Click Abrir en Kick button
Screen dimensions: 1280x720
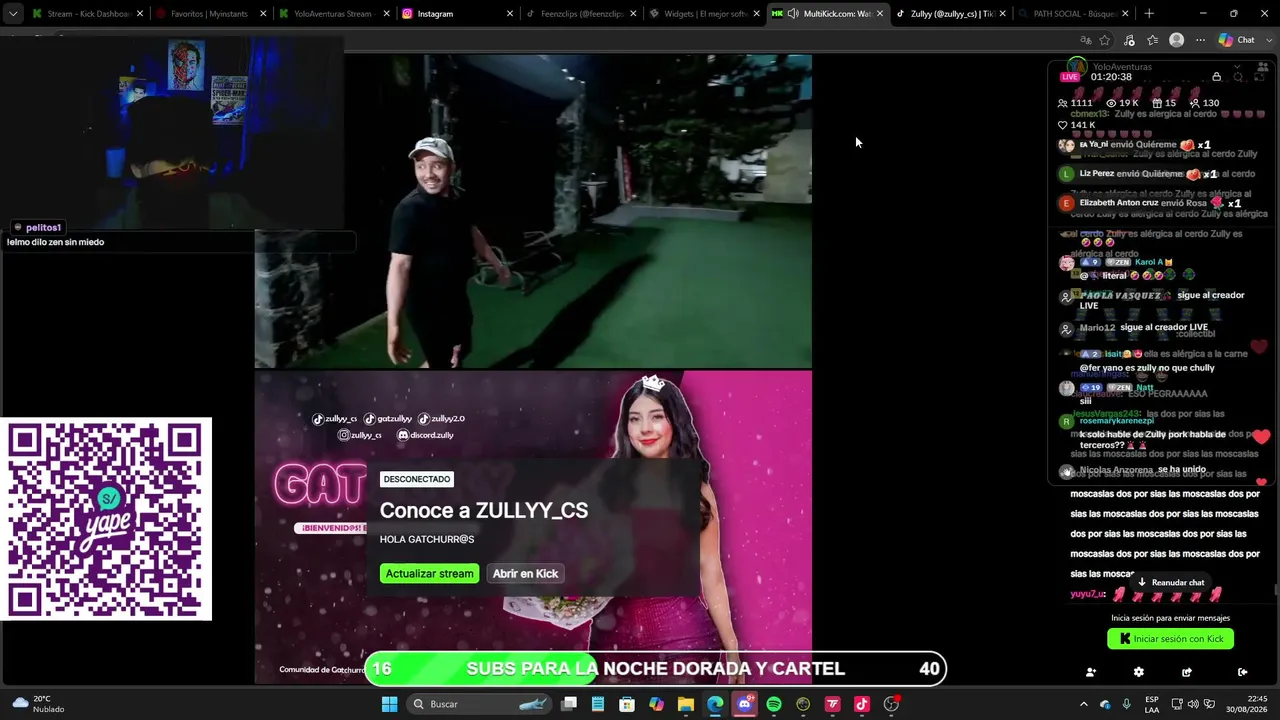pos(525,573)
